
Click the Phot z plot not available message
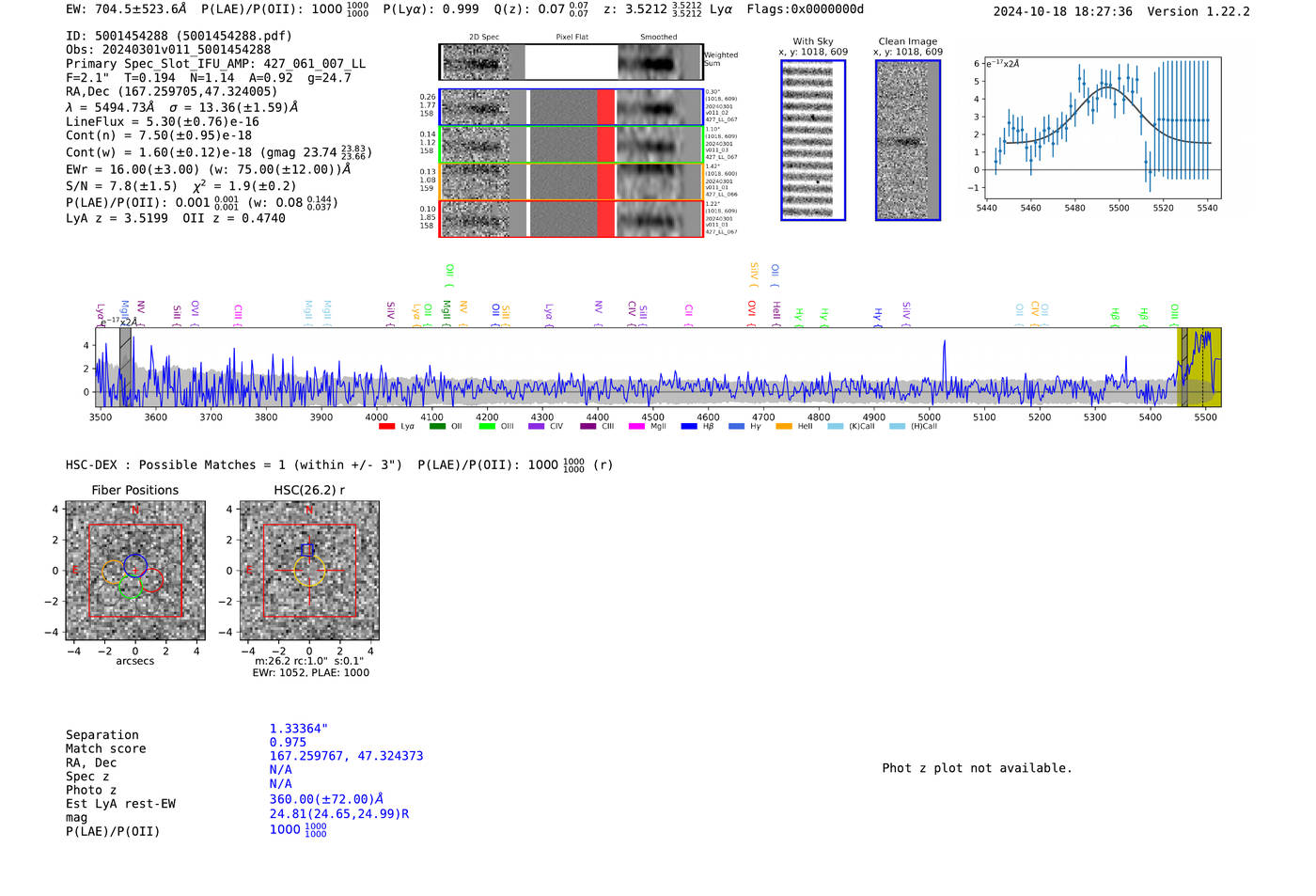tap(977, 768)
